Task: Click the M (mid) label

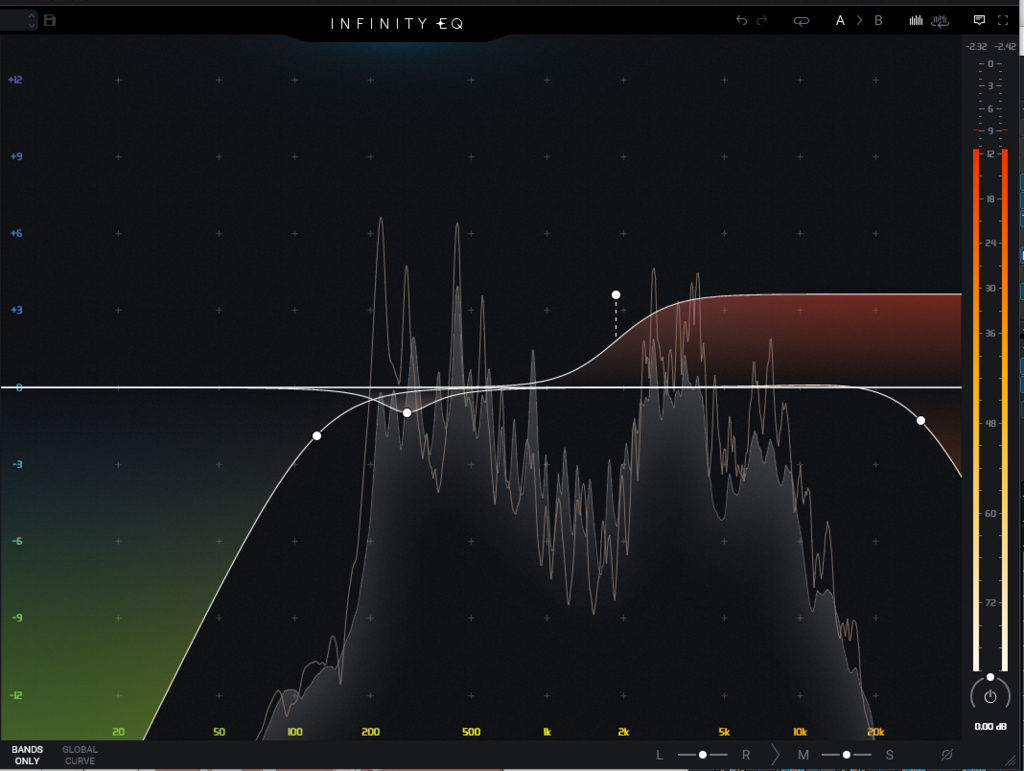Action: click(x=803, y=755)
